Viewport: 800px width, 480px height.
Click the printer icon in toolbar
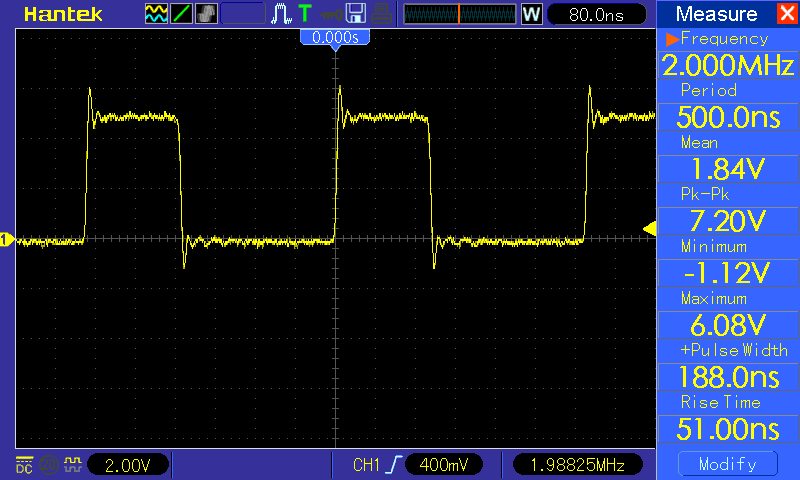(x=381, y=14)
